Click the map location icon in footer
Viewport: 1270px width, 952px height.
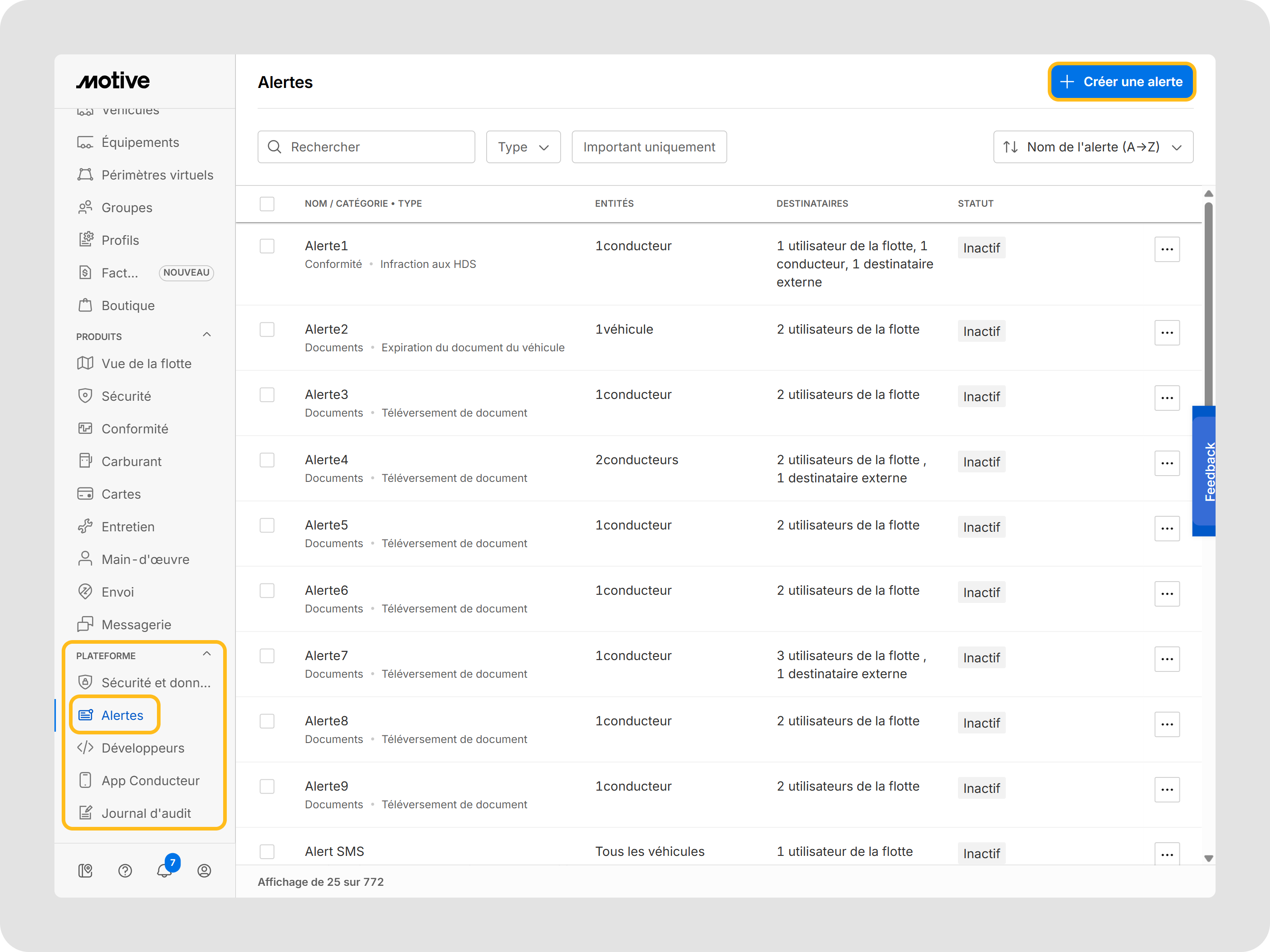pyautogui.click(x=85, y=870)
